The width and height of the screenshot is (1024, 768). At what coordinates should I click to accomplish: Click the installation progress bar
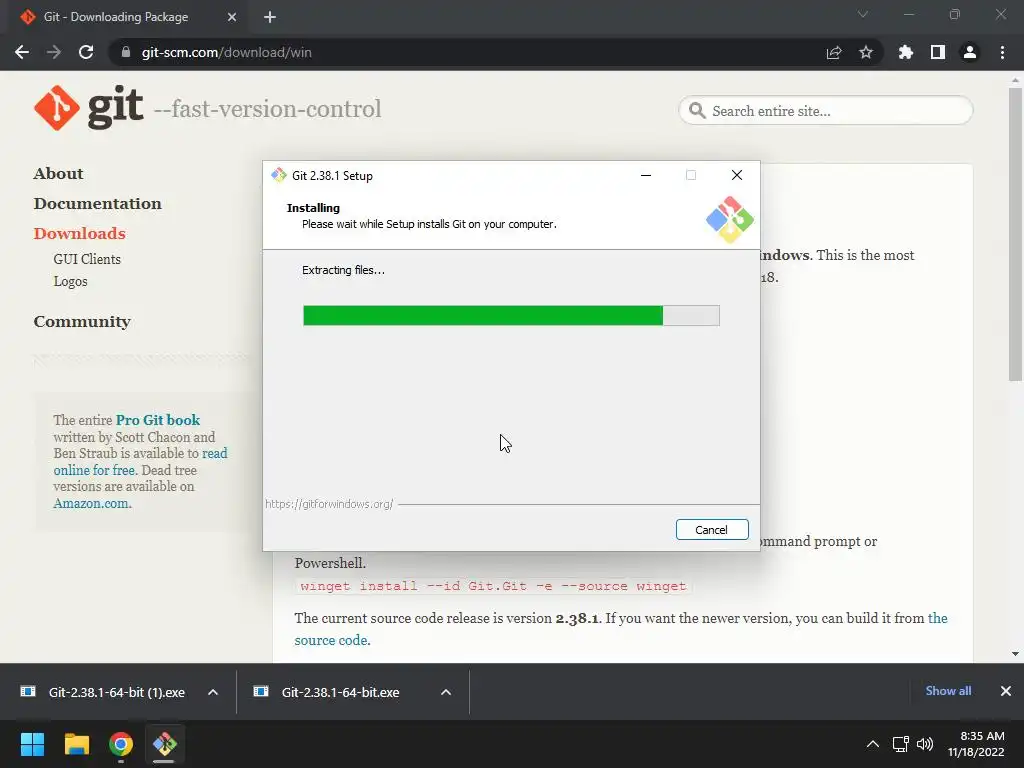pyautogui.click(x=511, y=315)
